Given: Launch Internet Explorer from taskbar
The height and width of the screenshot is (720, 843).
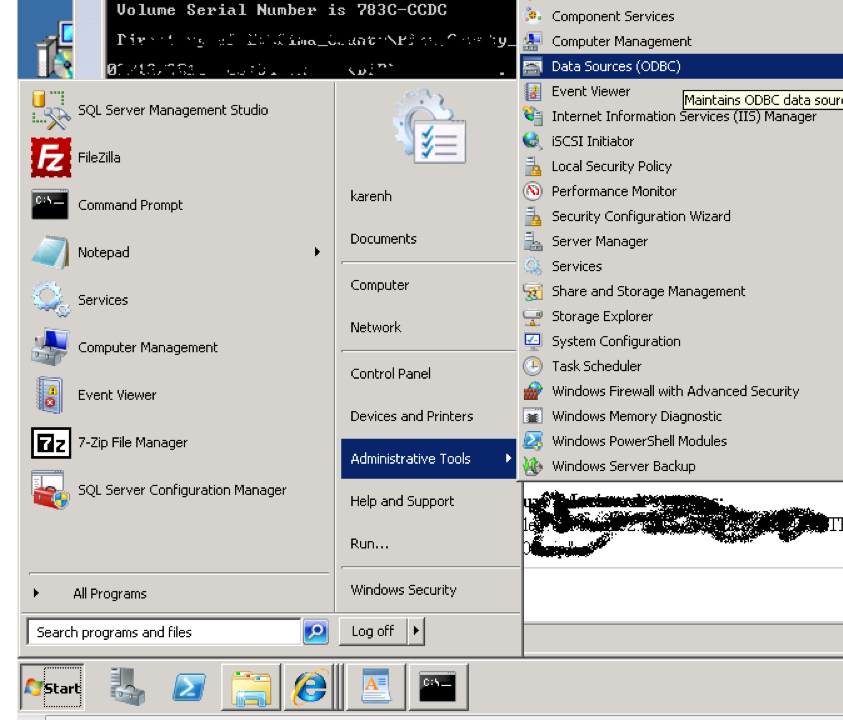Looking at the screenshot, I should [310, 687].
